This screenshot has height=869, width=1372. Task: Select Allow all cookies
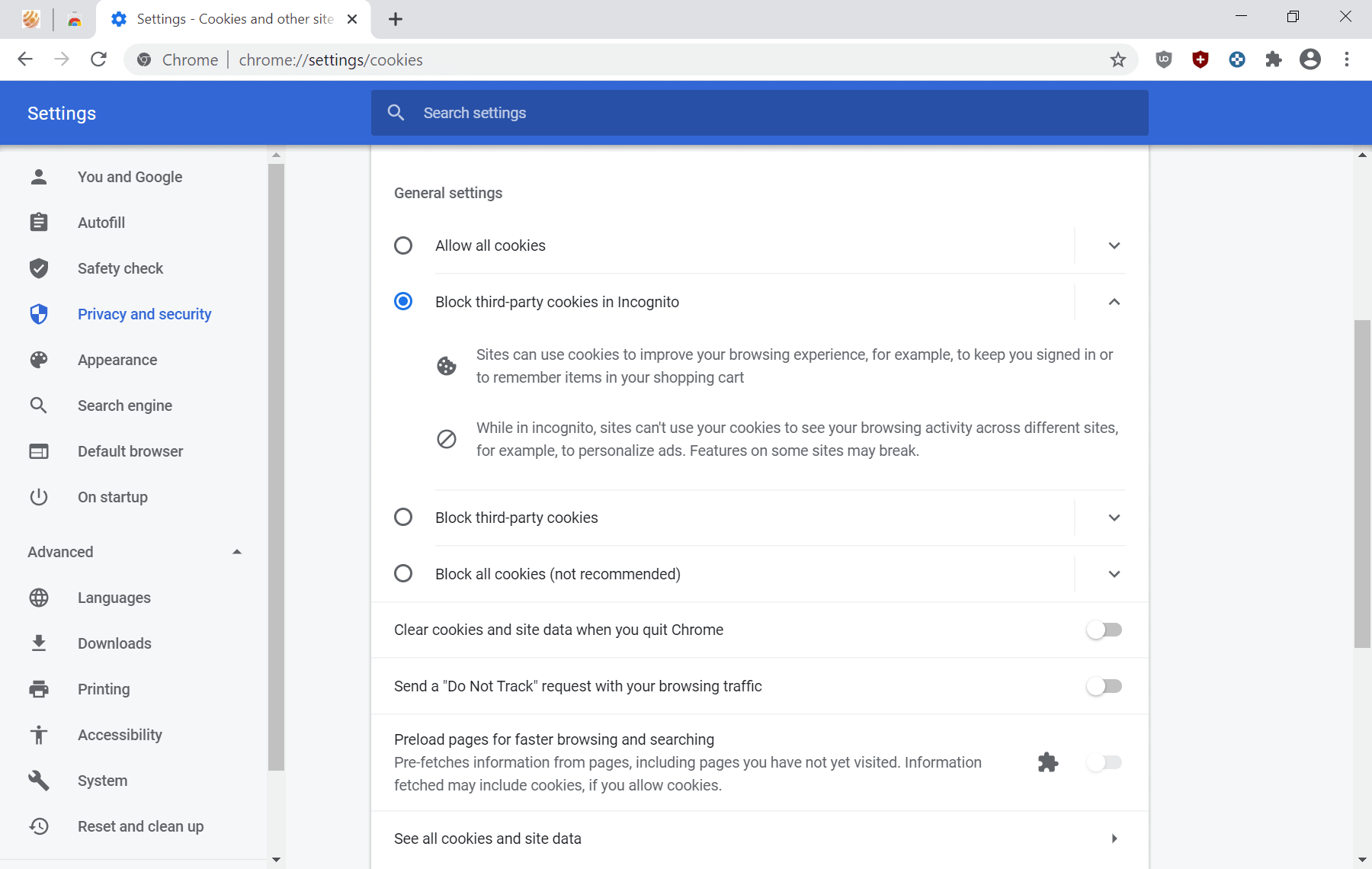coord(403,245)
